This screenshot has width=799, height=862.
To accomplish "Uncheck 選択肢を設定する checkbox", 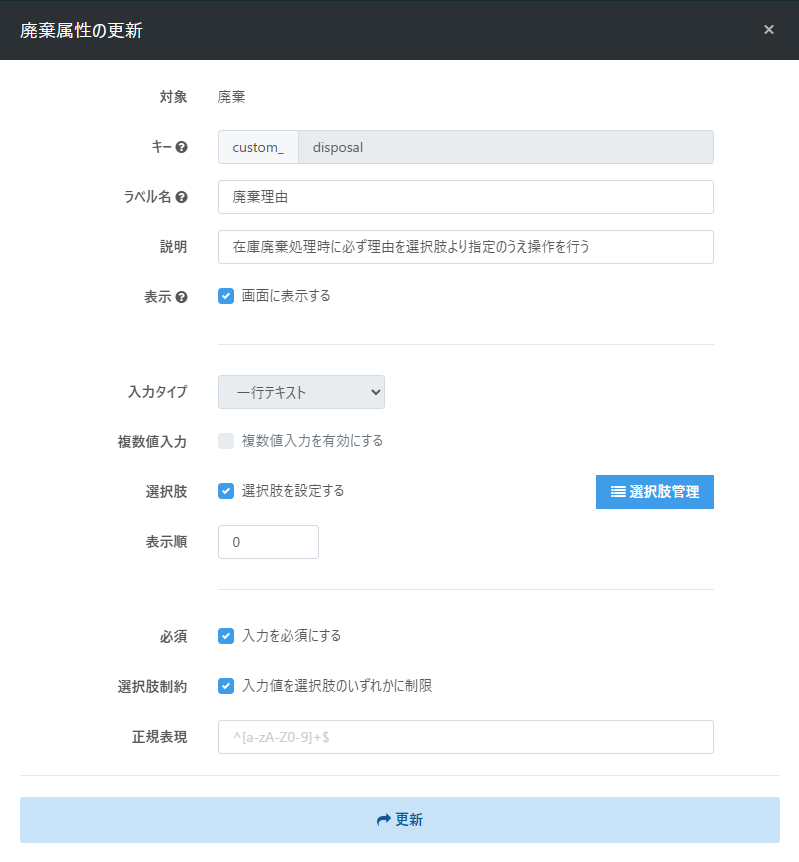I will 226,491.
